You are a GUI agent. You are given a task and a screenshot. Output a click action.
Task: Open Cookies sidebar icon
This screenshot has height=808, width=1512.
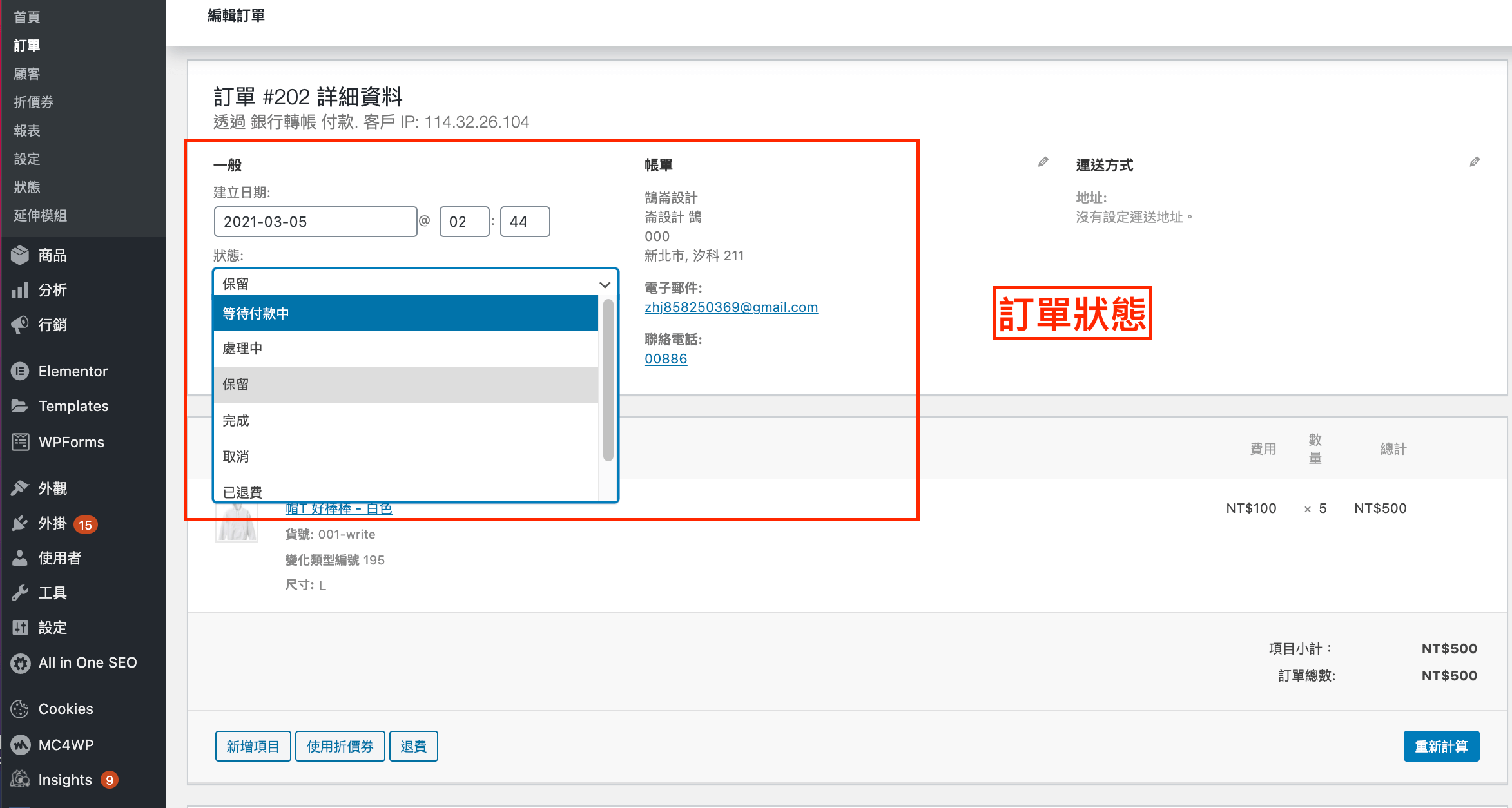point(20,709)
